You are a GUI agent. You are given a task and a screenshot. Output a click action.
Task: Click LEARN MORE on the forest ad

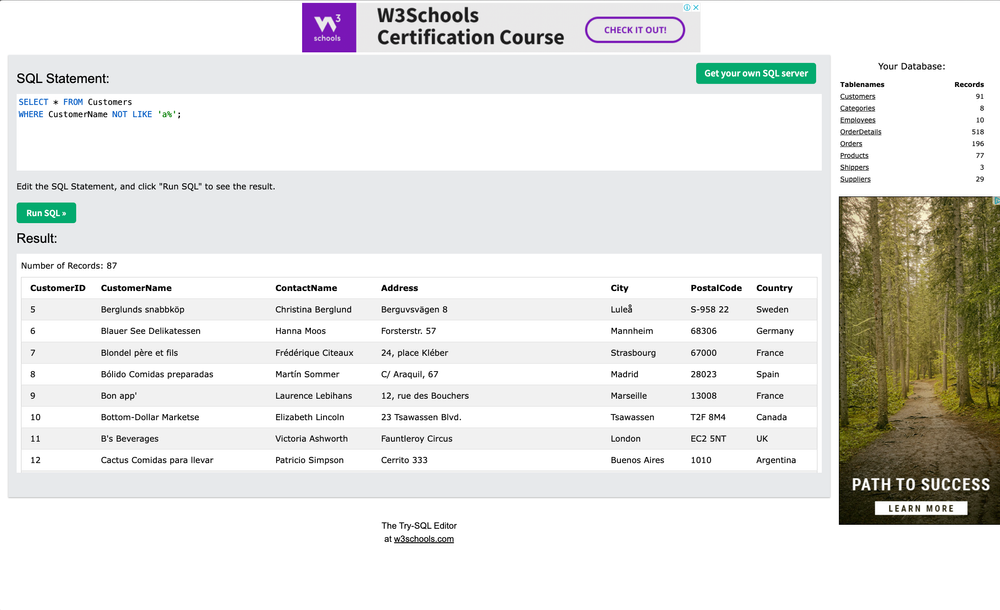tap(921, 509)
